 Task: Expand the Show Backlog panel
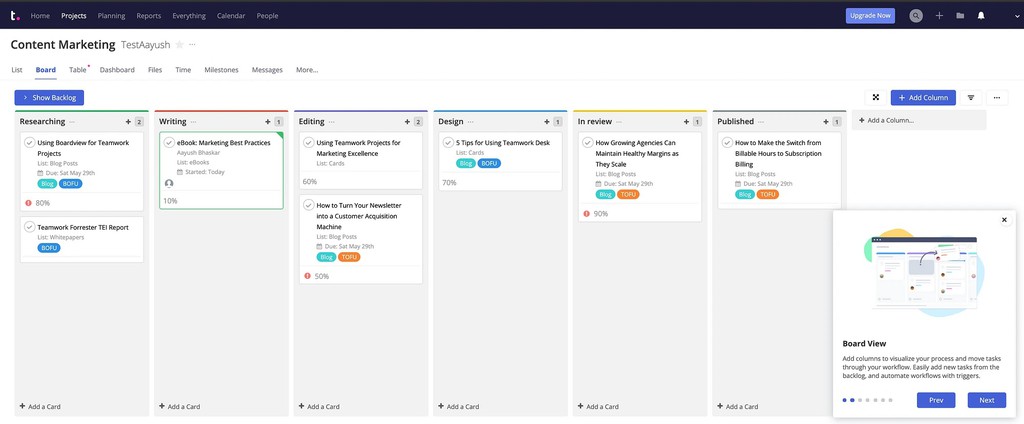tap(49, 97)
